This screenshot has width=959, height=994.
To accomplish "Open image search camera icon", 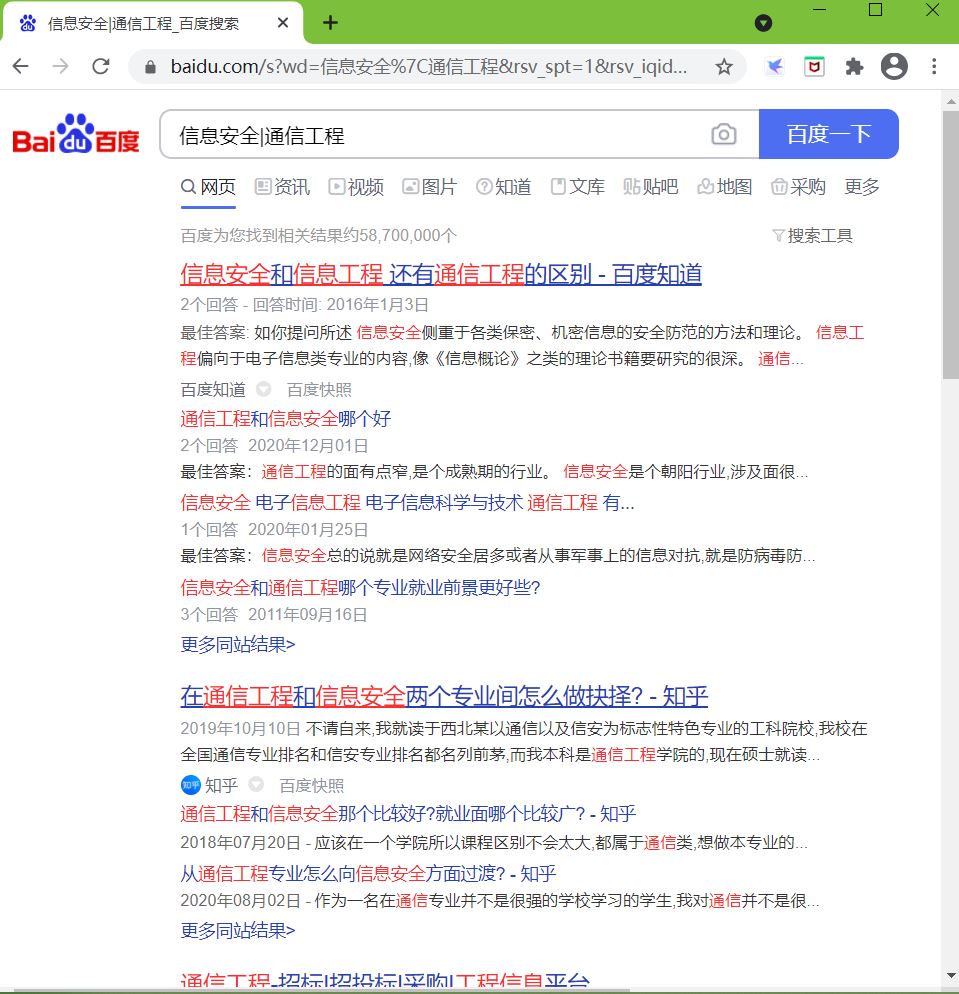I will (x=723, y=134).
